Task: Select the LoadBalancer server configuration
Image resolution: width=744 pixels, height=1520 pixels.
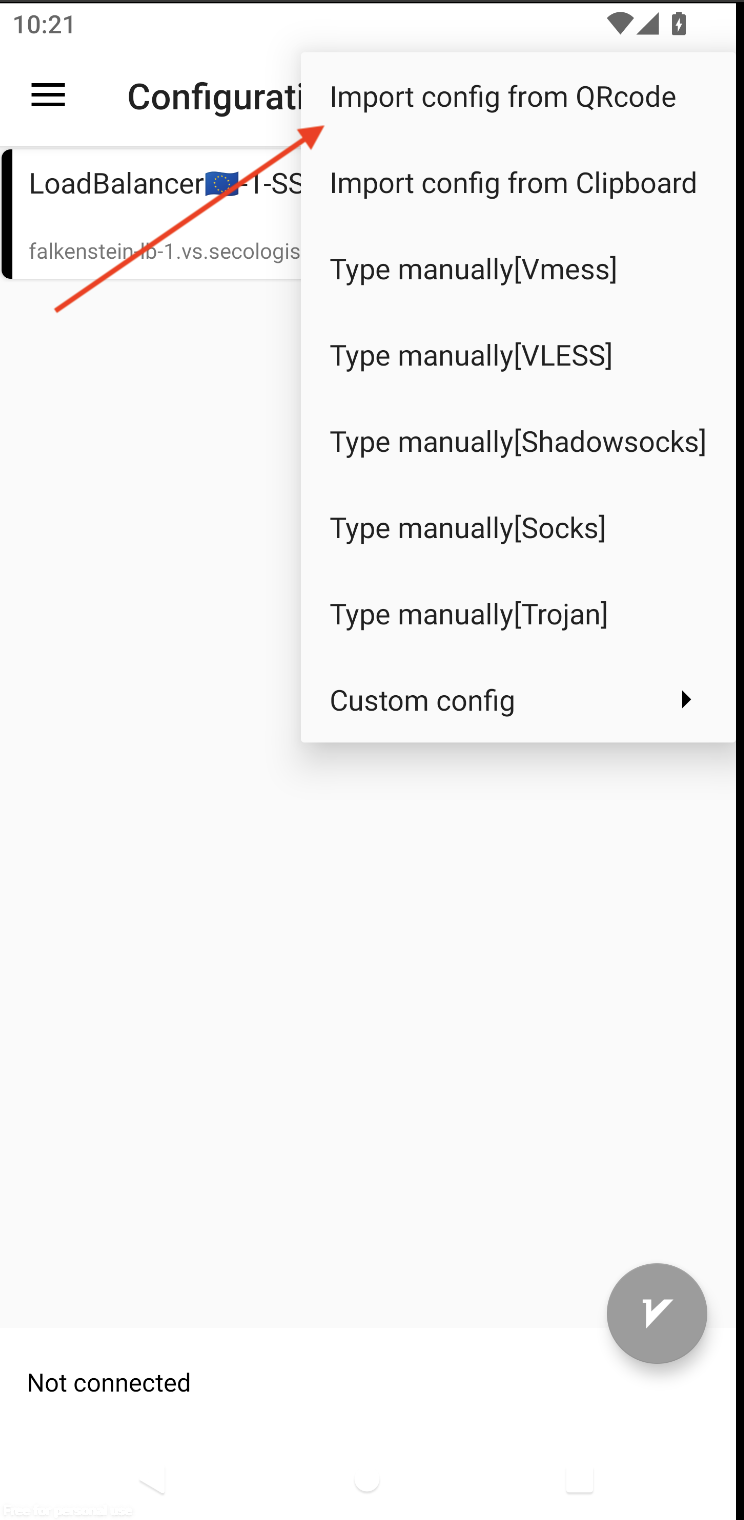Action: click(x=152, y=214)
